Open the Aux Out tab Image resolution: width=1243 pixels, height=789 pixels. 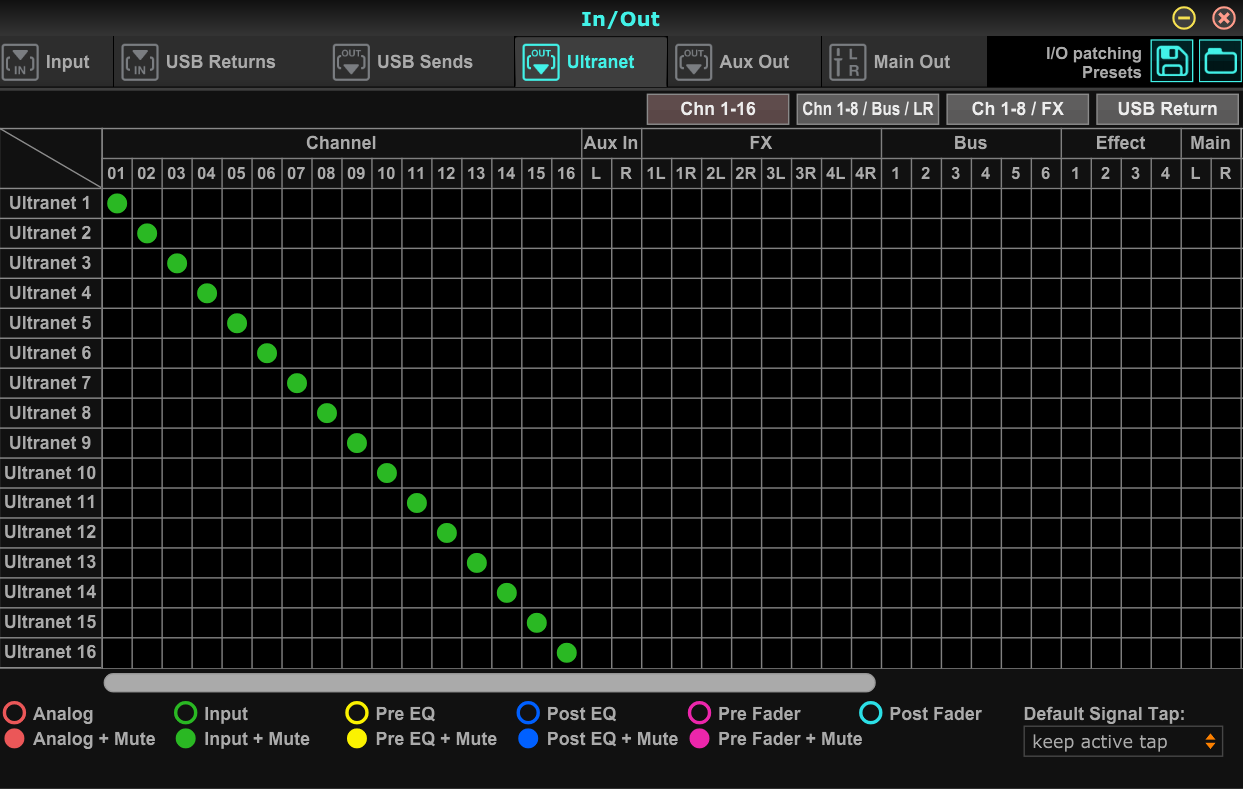[x=745, y=62]
